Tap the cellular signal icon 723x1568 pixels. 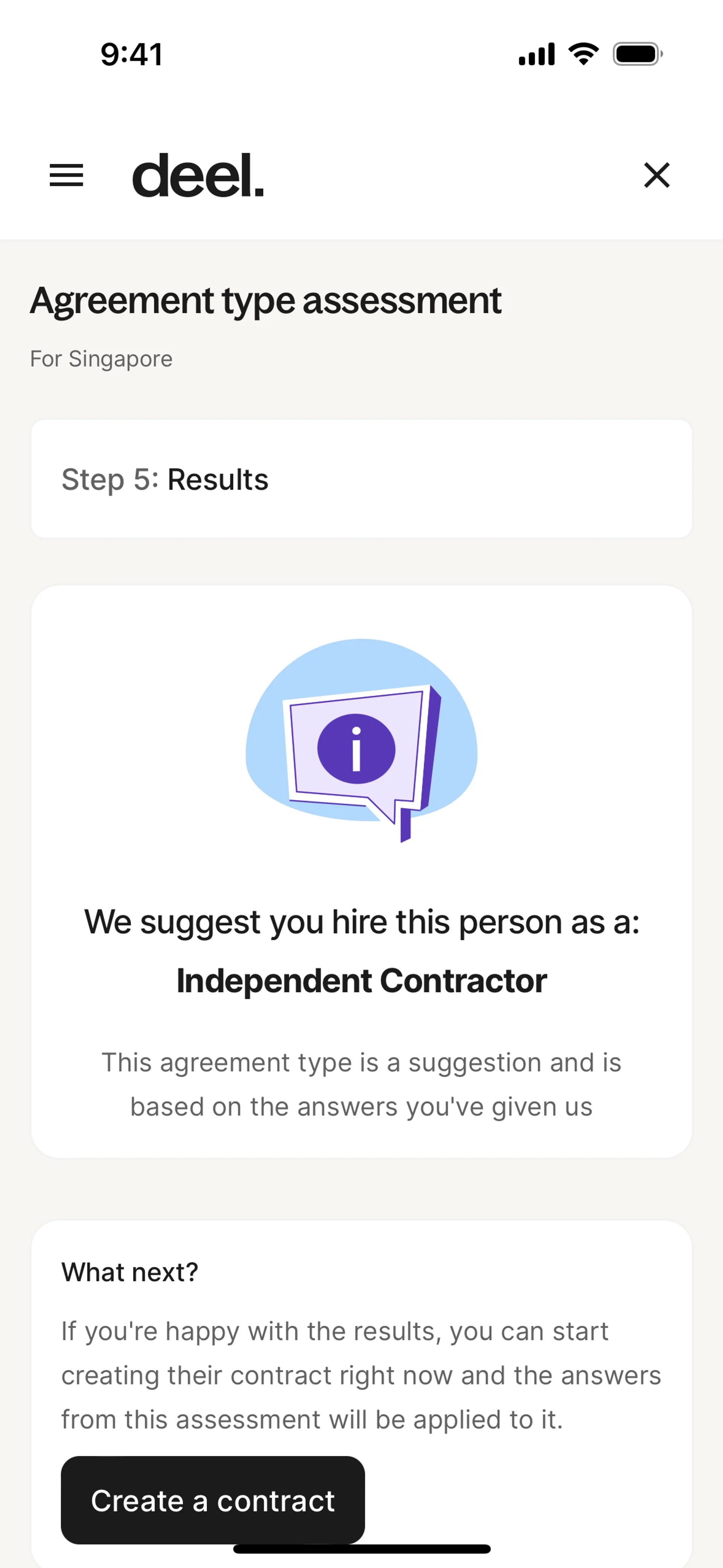[x=536, y=54]
